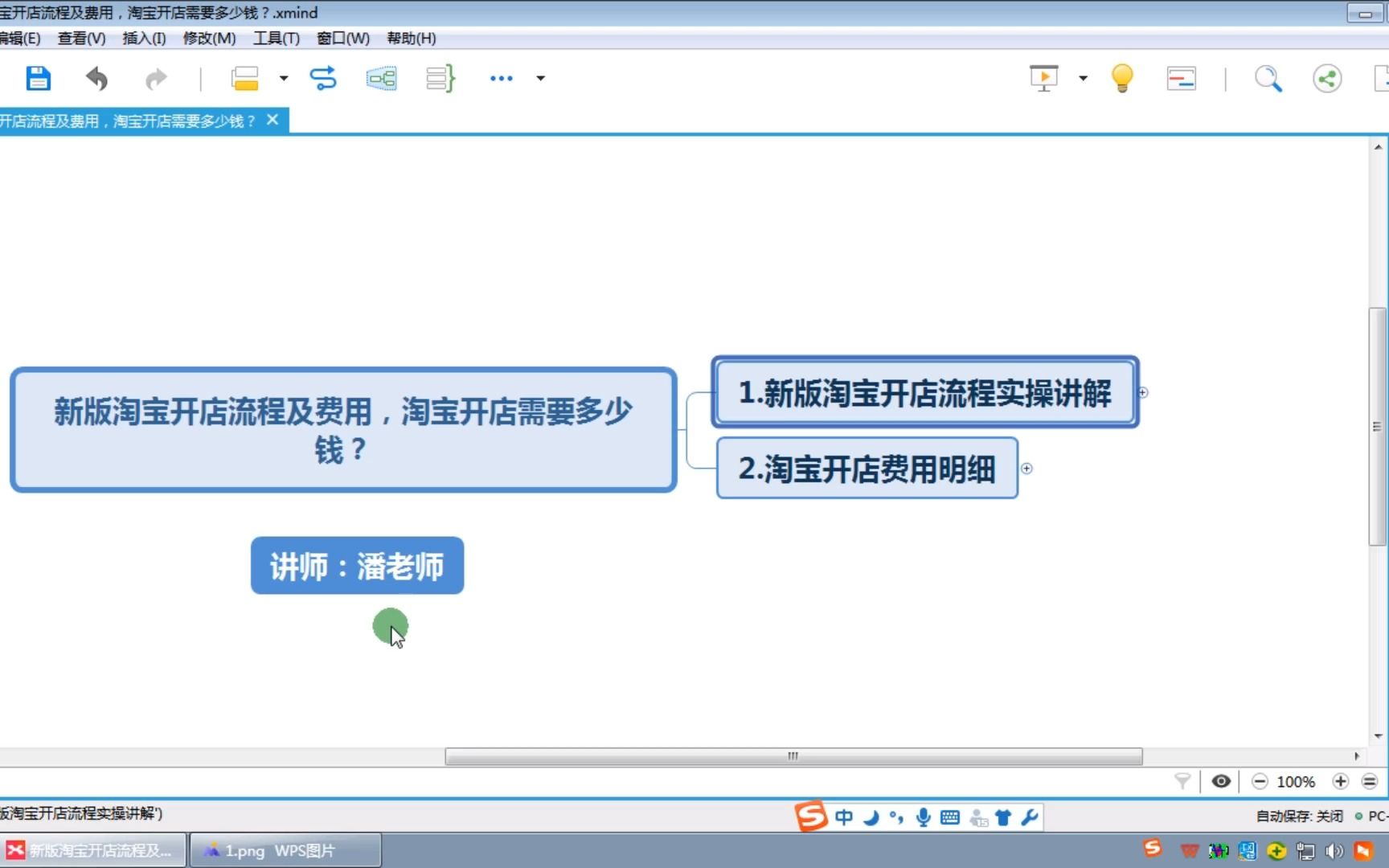The height and width of the screenshot is (868, 1389).
Task: Click the 自动保存: 关闭 status text
Action: 1299,816
